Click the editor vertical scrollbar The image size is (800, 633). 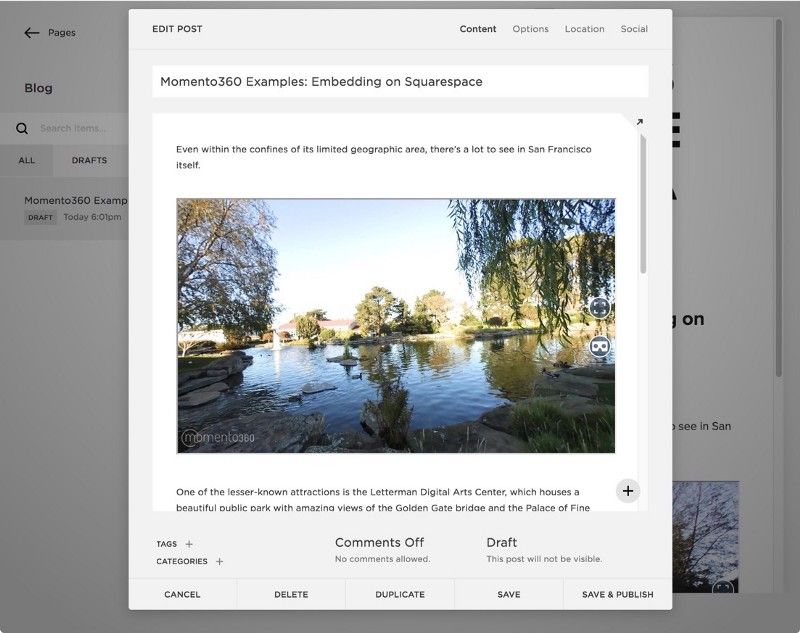coord(643,204)
